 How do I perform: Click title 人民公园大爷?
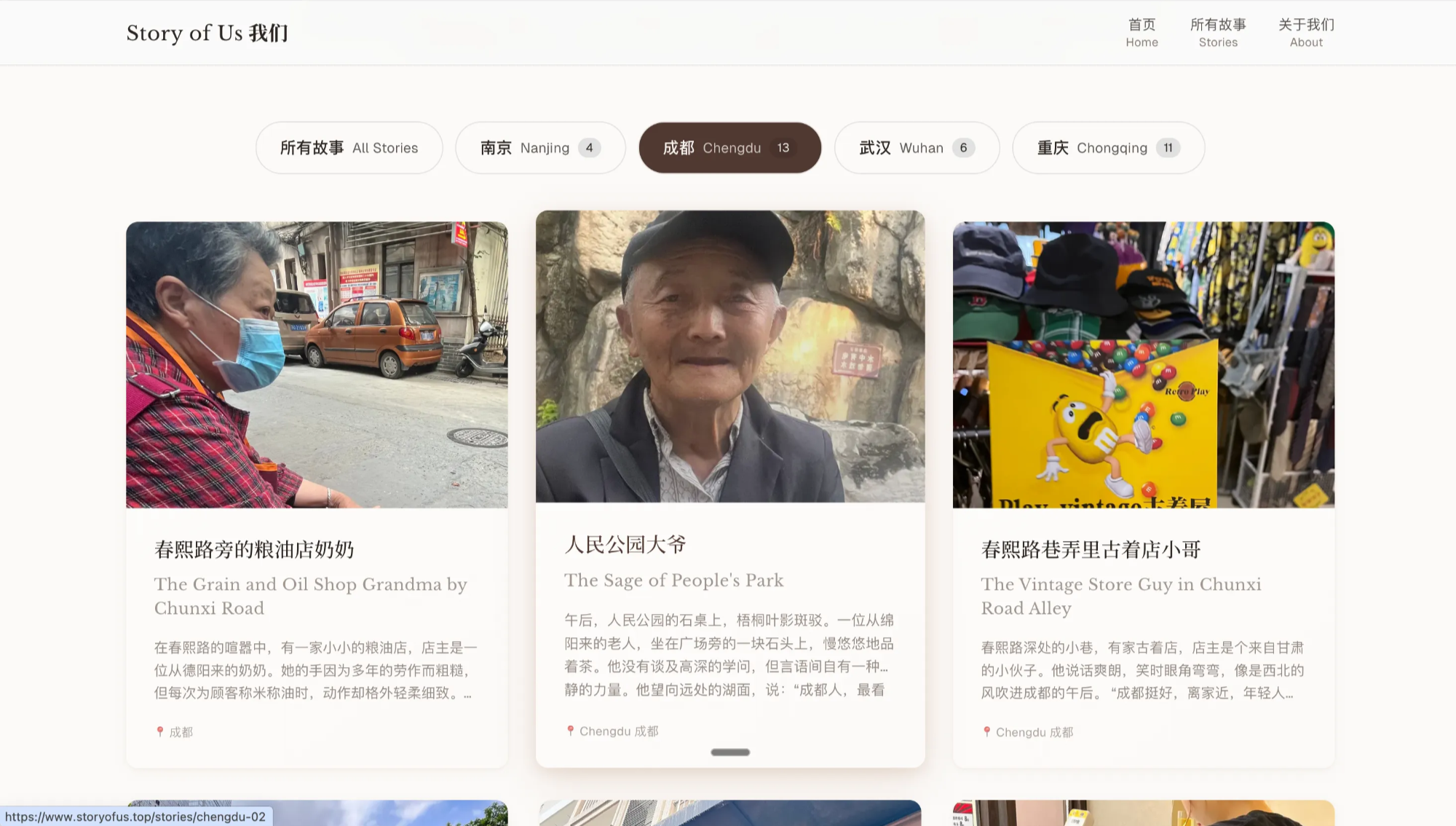[625, 545]
